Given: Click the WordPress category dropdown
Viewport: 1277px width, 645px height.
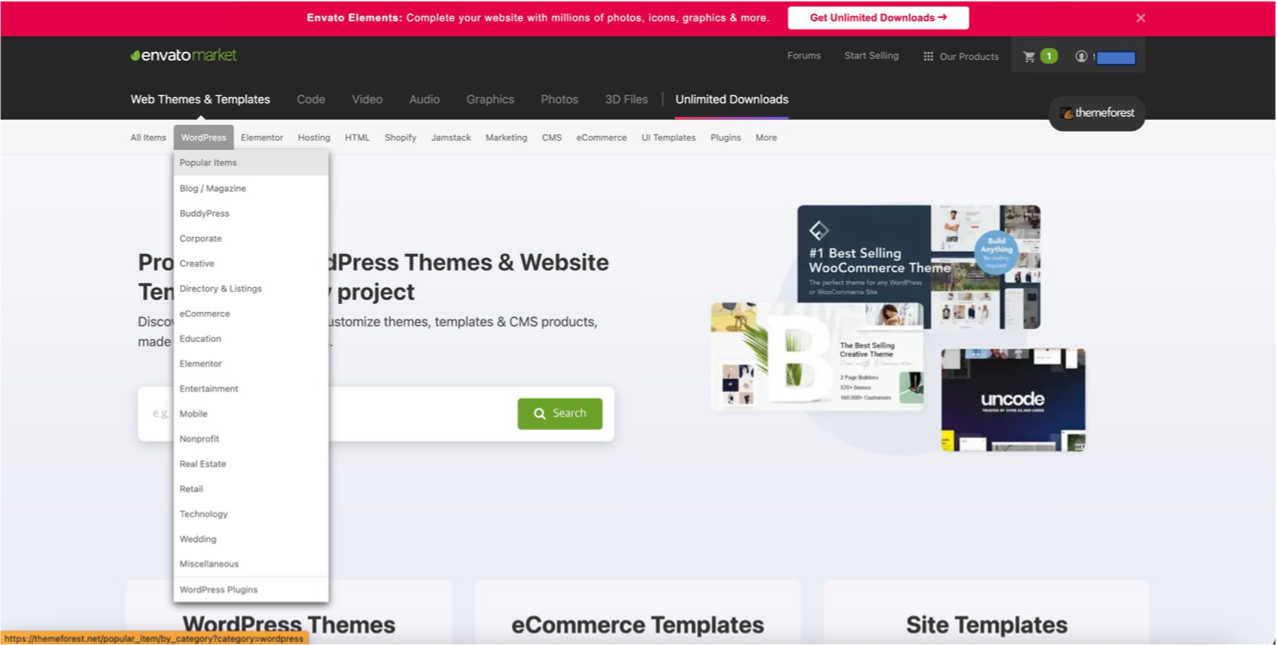Looking at the screenshot, I should point(203,137).
